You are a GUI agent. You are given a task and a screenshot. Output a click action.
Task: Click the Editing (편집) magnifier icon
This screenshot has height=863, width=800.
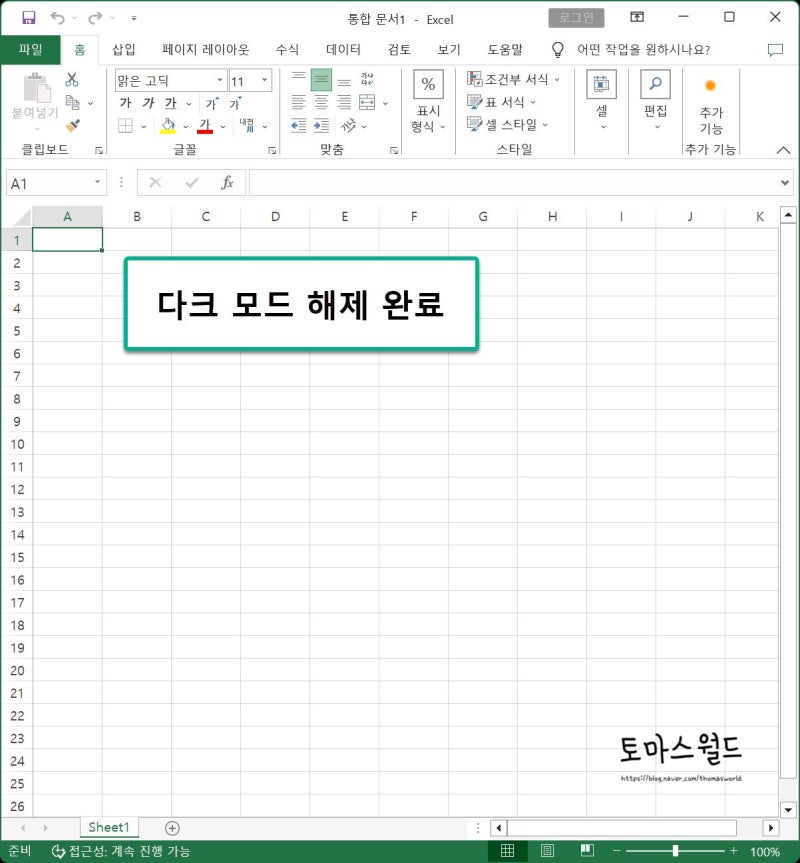(x=655, y=83)
